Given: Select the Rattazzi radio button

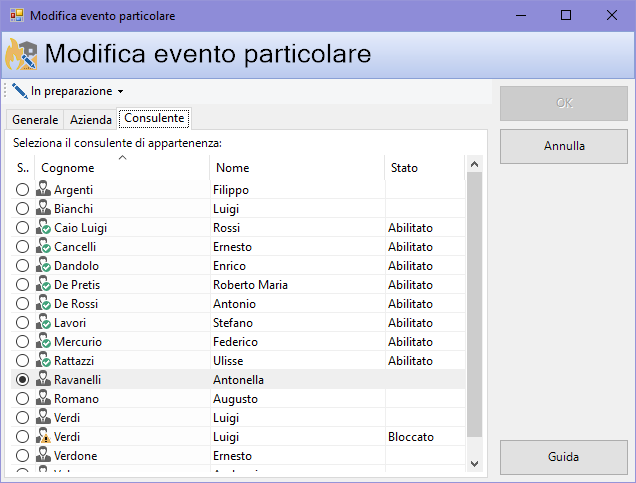Looking at the screenshot, I should coord(22,361).
